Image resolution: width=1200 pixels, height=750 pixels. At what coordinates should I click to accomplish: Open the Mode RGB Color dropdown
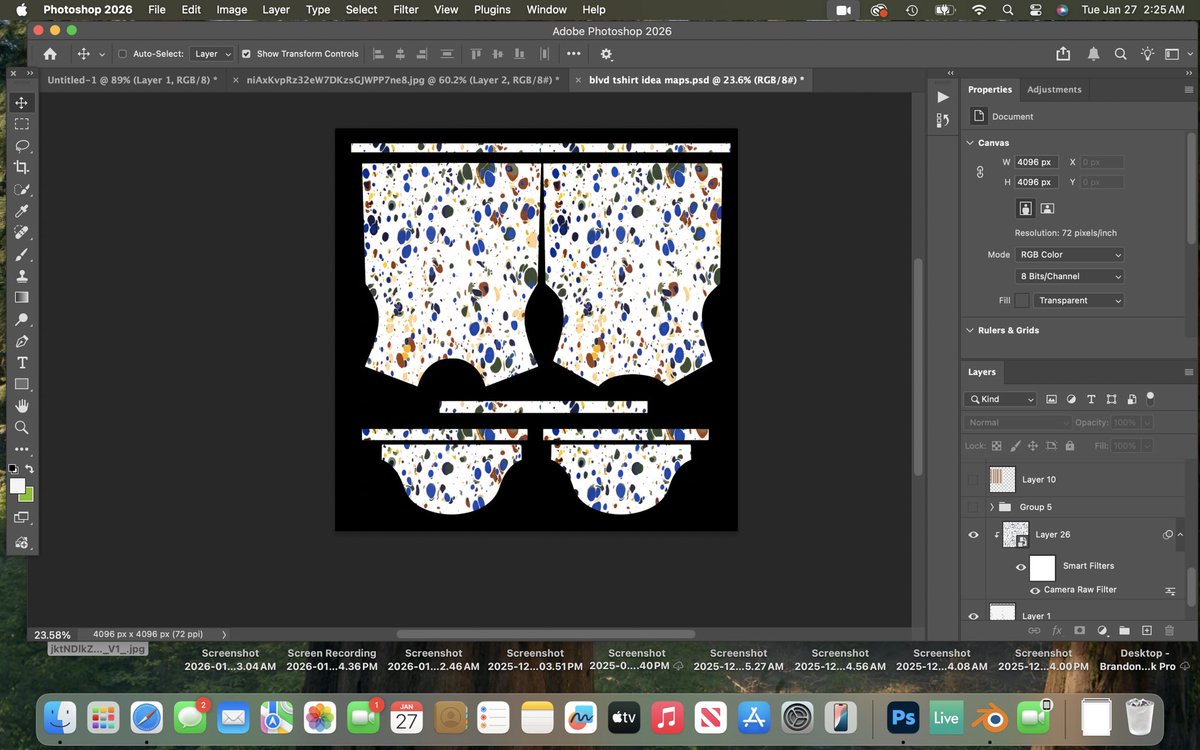[x=1069, y=254]
